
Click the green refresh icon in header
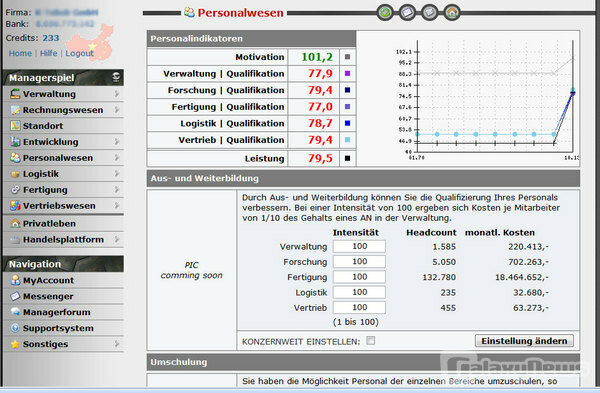tap(385, 13)
